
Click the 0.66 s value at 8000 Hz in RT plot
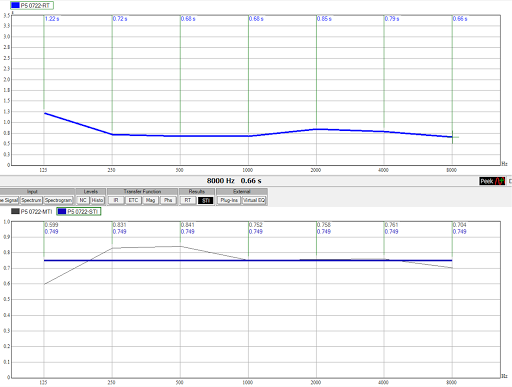460,19
